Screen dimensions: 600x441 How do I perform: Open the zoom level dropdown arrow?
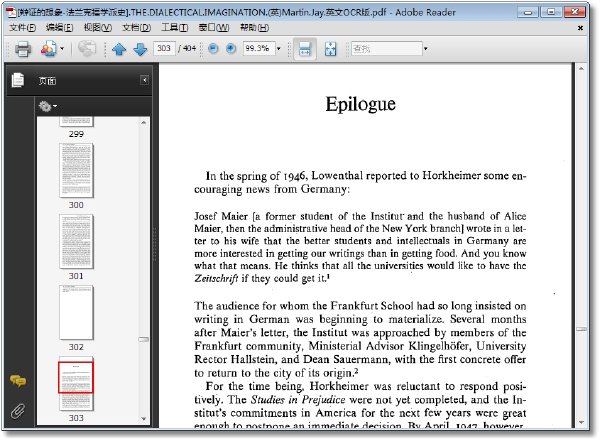pos(279,49)
